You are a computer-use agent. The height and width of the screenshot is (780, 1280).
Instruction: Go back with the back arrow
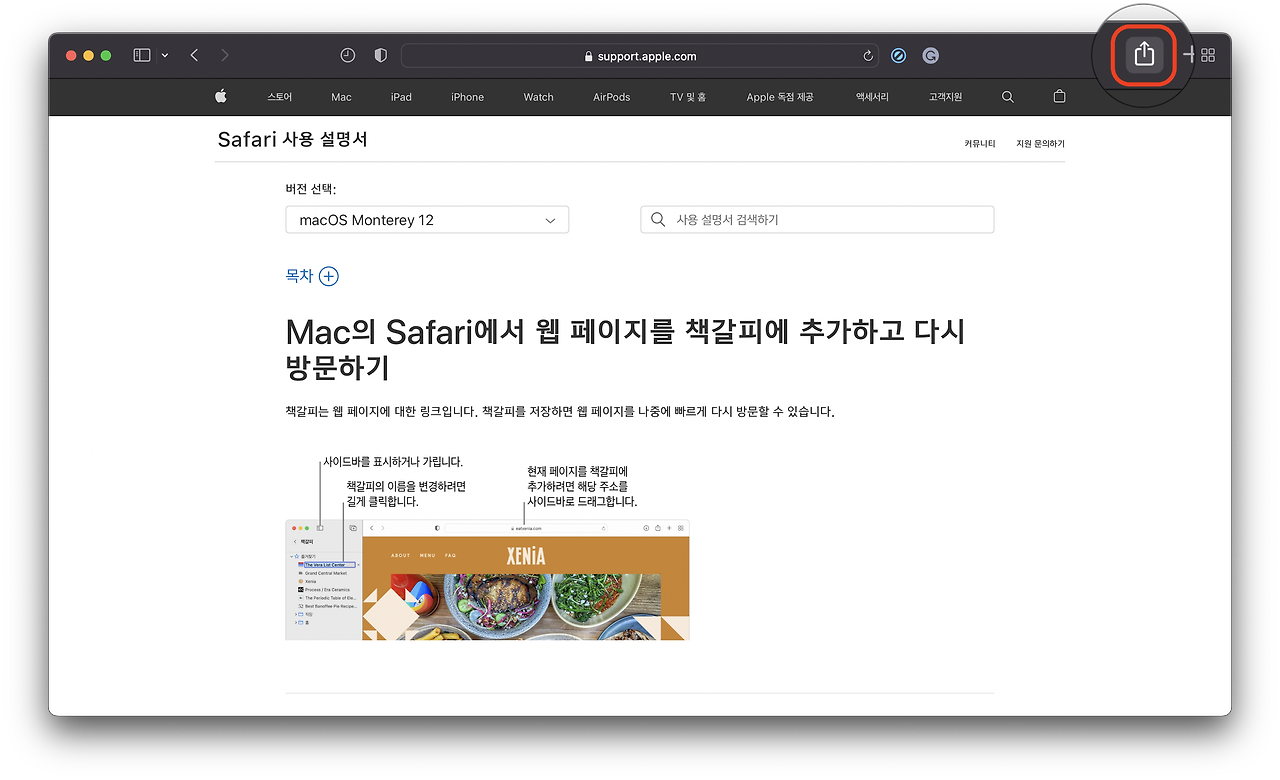(194, 55)
